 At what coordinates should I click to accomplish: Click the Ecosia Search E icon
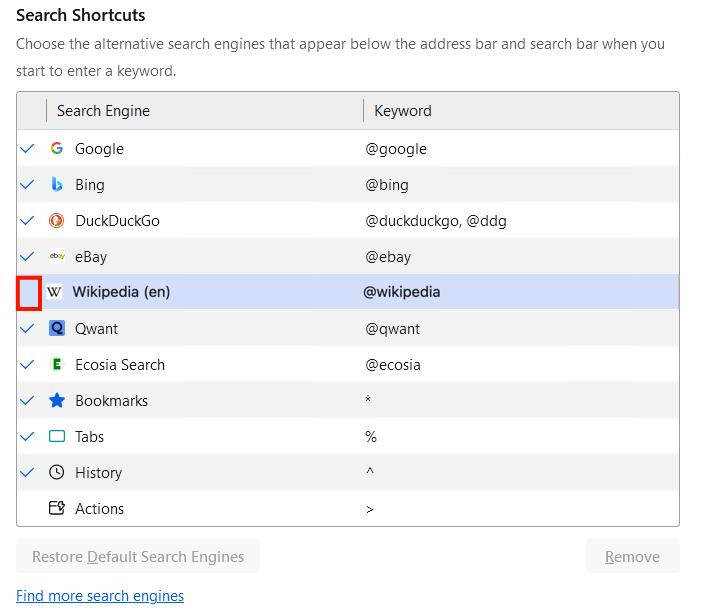[57, 365]
